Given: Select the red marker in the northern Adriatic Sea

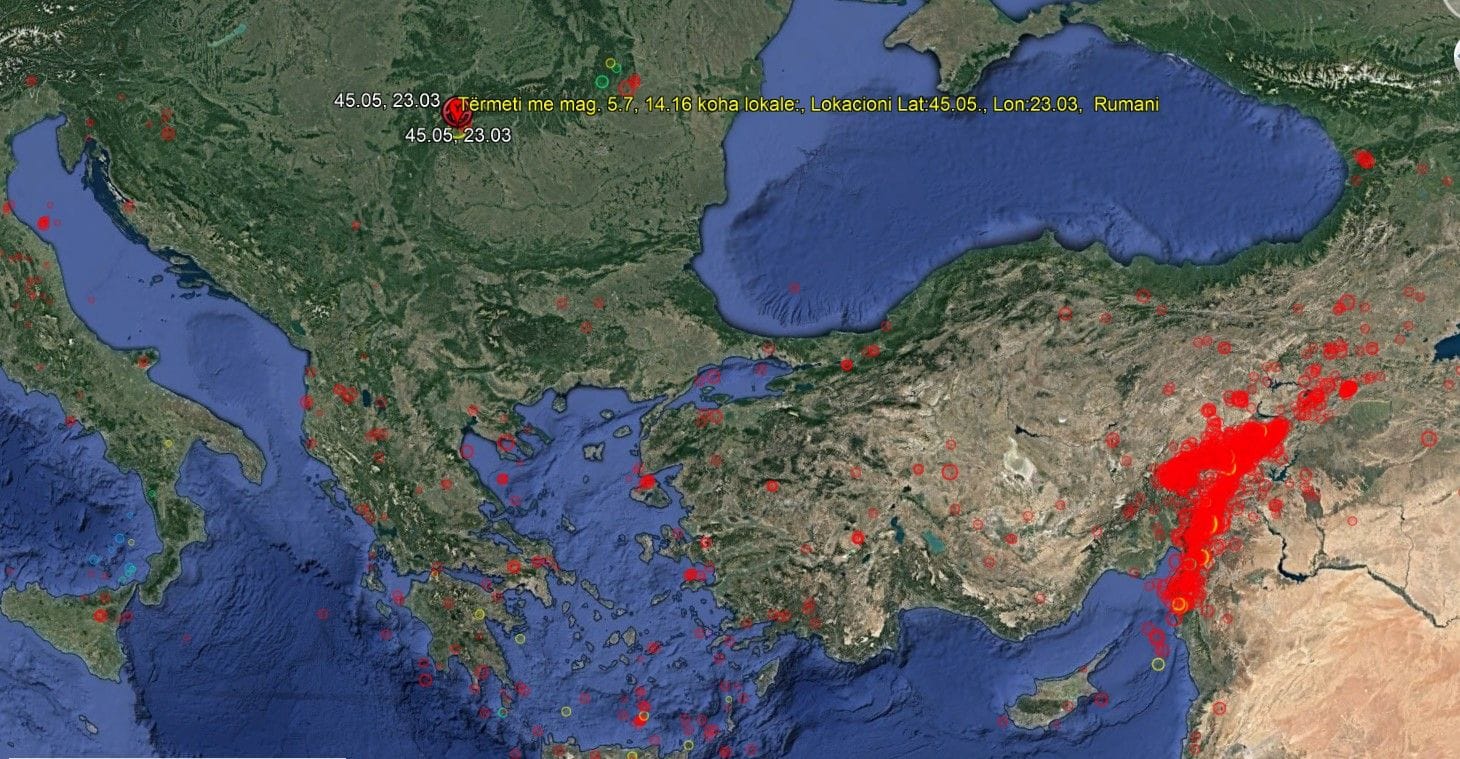Looking at the screenshot, I should [43, 222].
